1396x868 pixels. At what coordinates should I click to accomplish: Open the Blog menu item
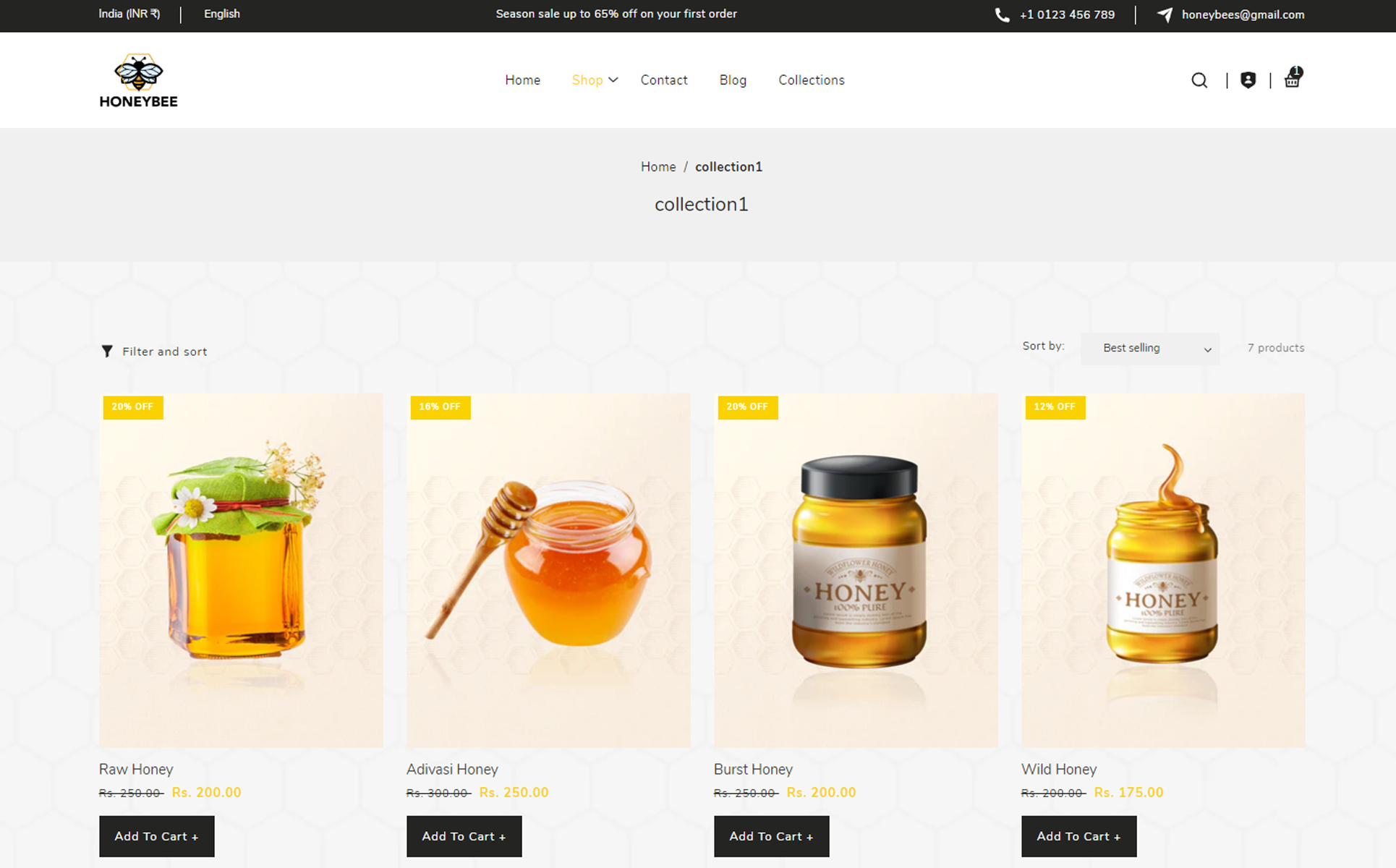click(x=733, y=80)
